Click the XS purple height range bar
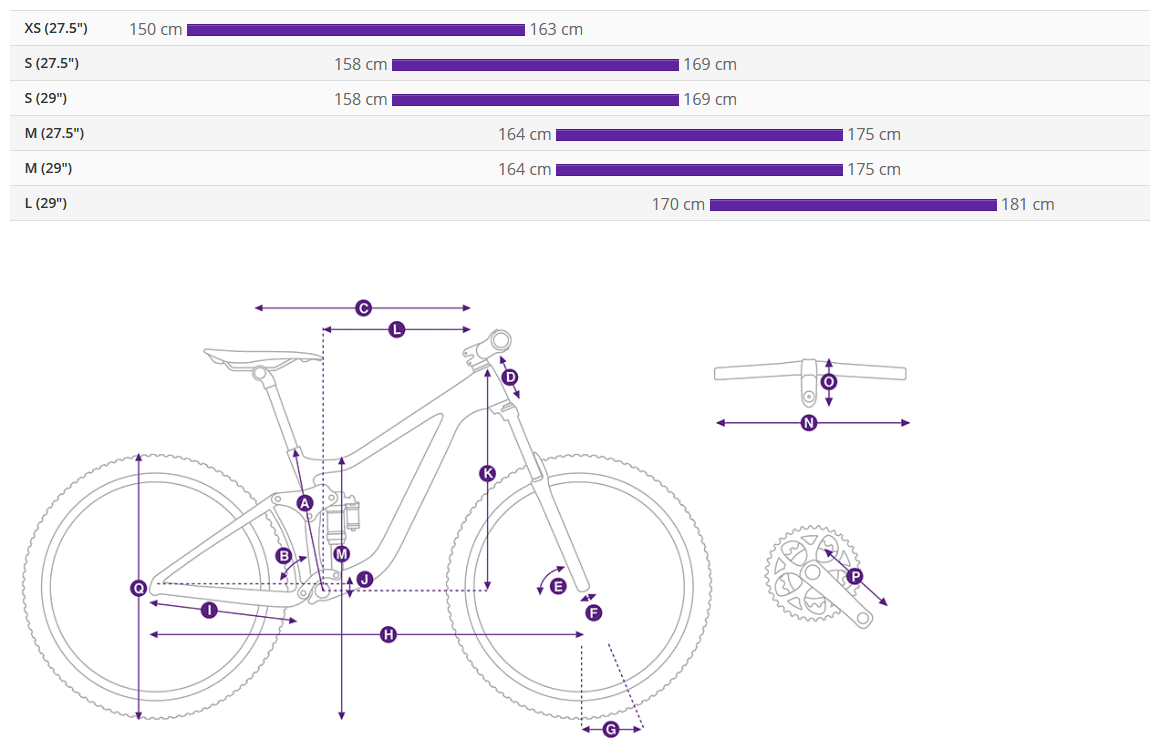Image resolution: width=1171 pixels, height=745 pixels. coord(355,30)
